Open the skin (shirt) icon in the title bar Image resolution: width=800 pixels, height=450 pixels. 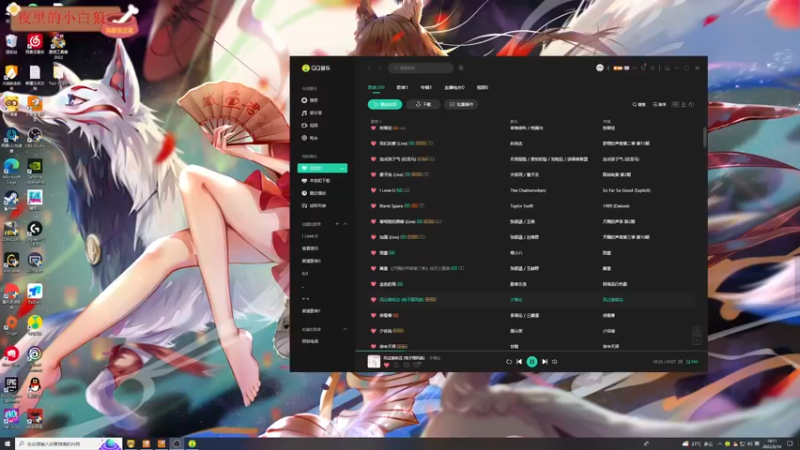(643, 68)
